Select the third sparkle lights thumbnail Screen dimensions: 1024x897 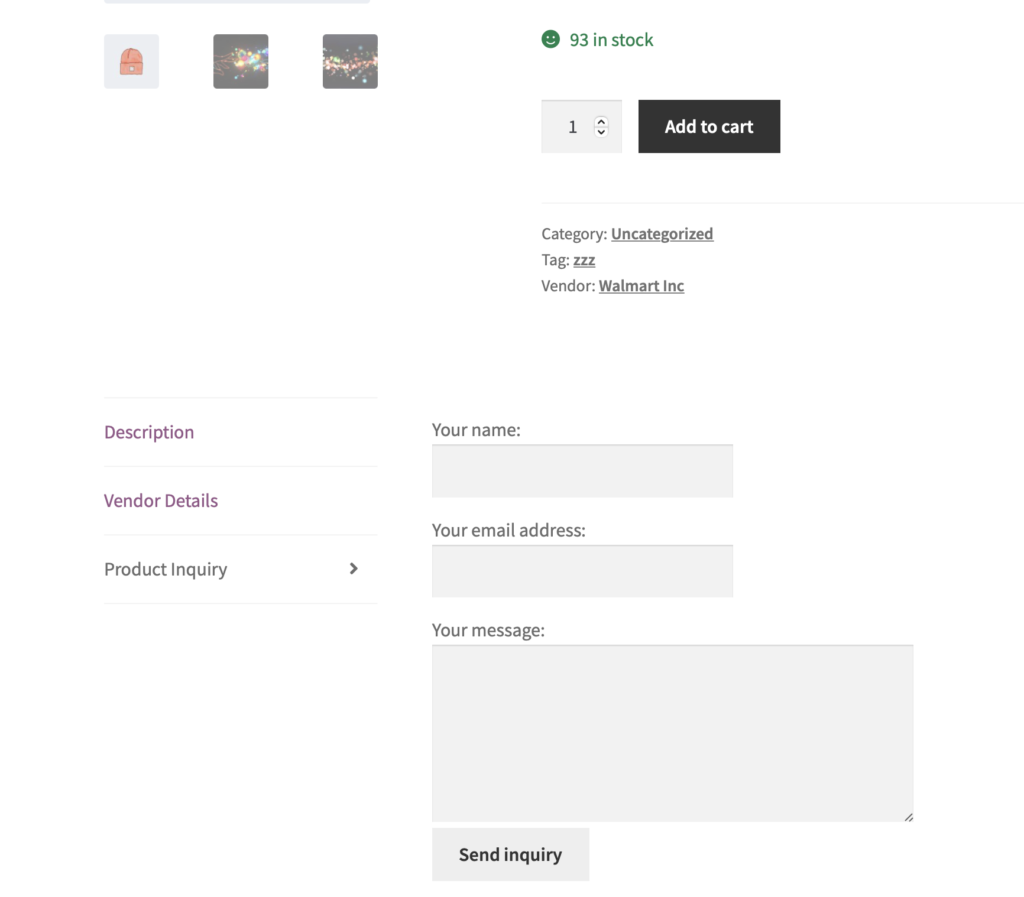click(x=350, y=61)
